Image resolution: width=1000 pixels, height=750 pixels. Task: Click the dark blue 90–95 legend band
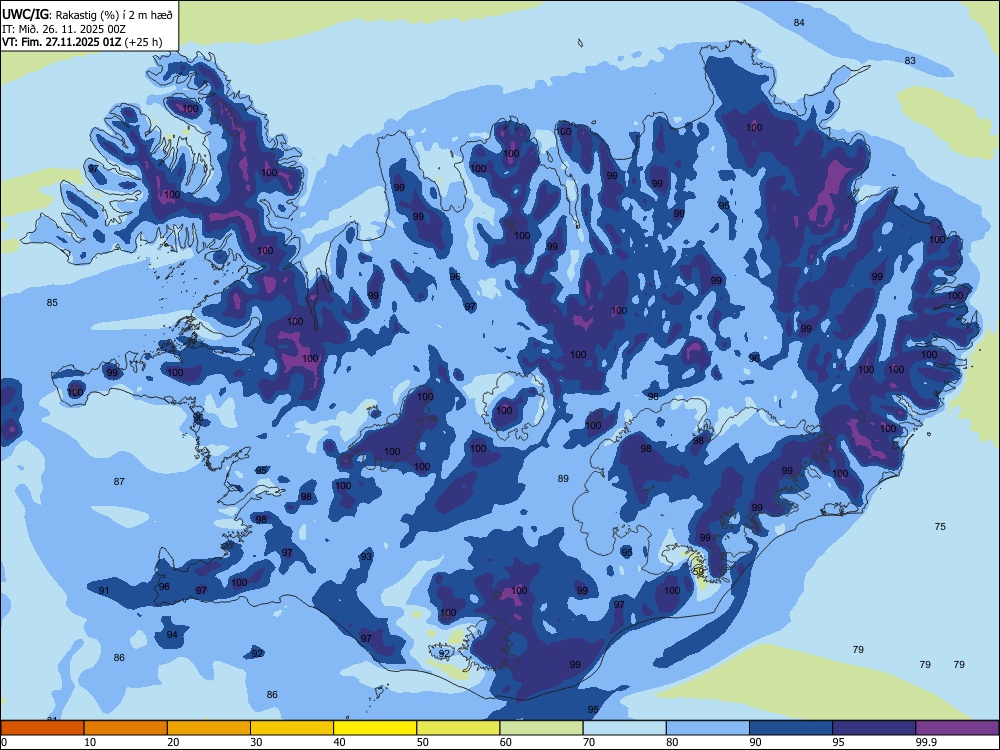click(x=791, y=728)
